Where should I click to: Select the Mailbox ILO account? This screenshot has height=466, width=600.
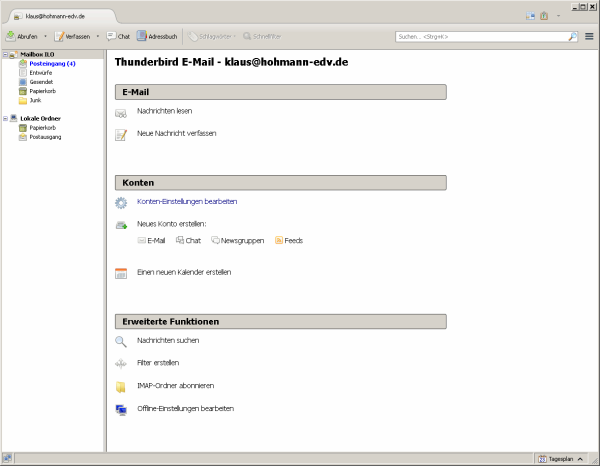click(37, 54)
